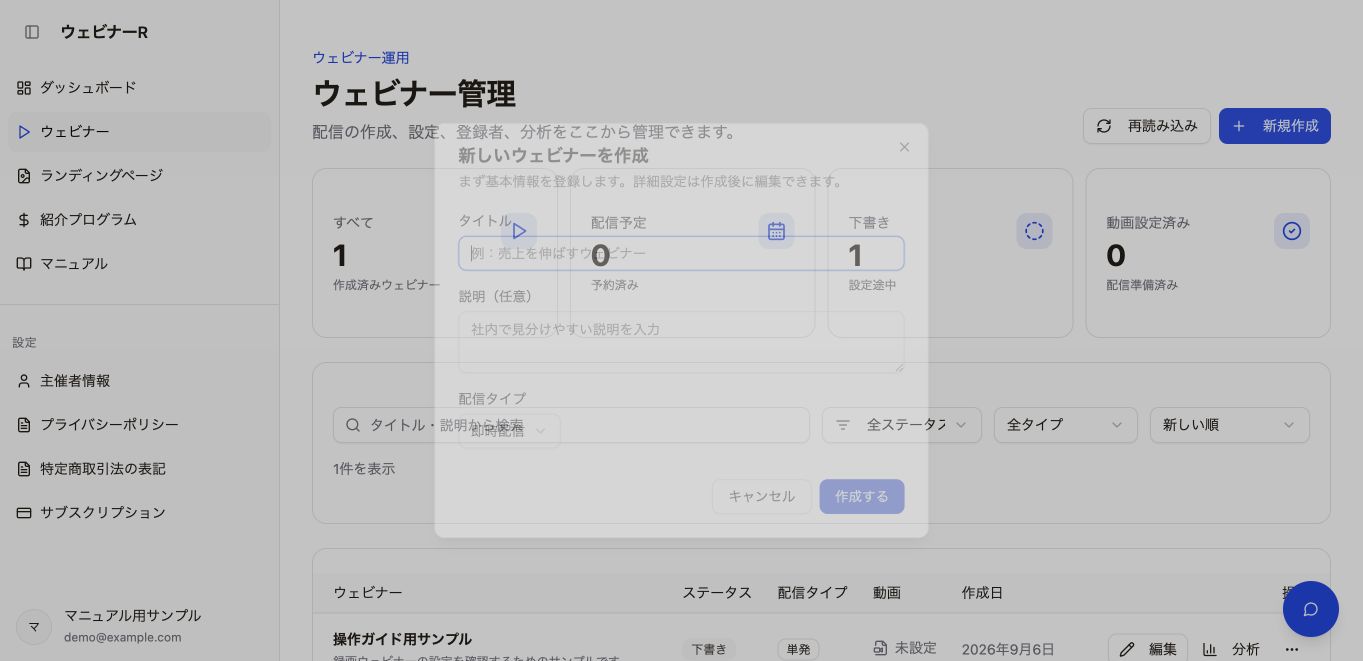Click the 1件を表示 result count
Screen dimensions: 1363x661
pyautogui.click(x=364, y=469)
